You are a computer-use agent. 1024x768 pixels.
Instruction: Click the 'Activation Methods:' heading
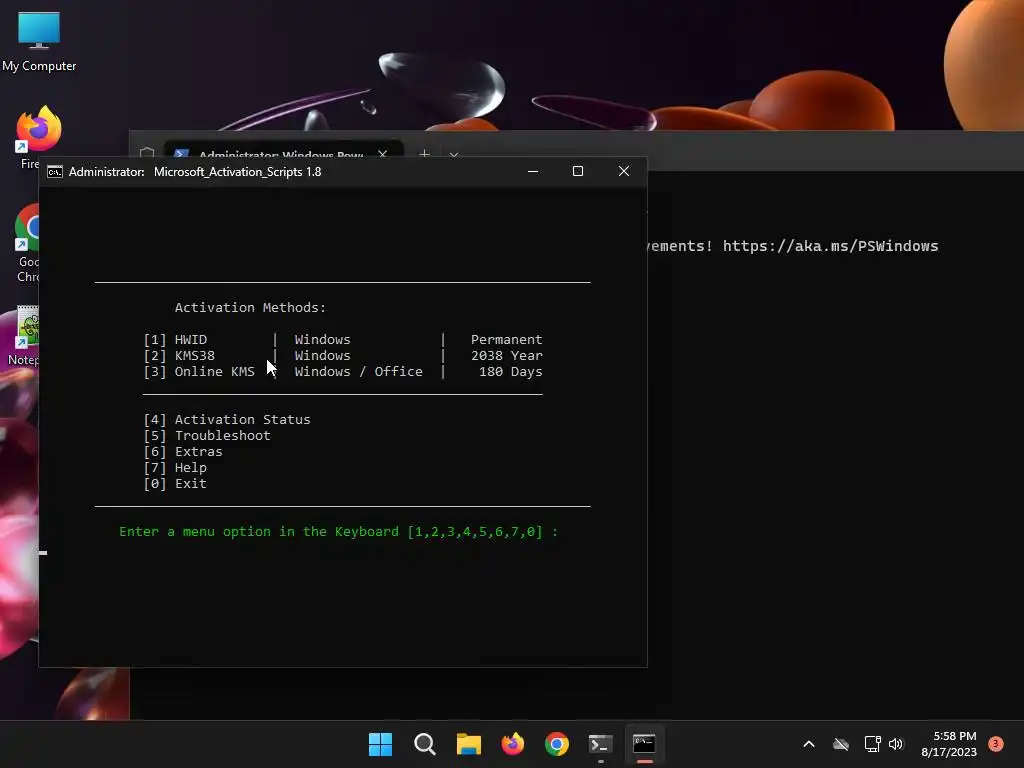(x=250, y=308)
